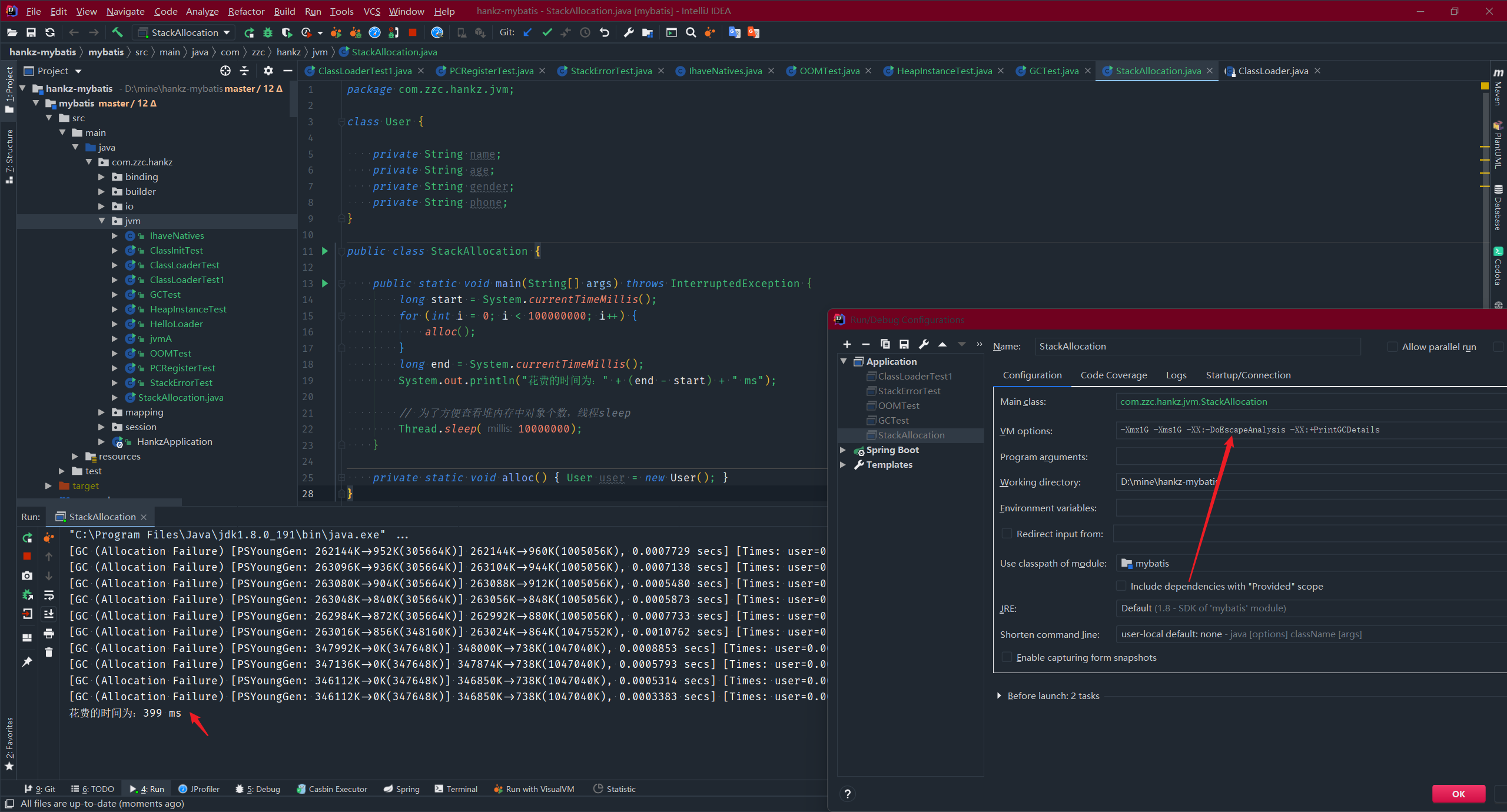Image resolution: width=1507 pixels, height=812 pixels.
Task: Select GCTest in the configuration list
Action: [893, 420]
